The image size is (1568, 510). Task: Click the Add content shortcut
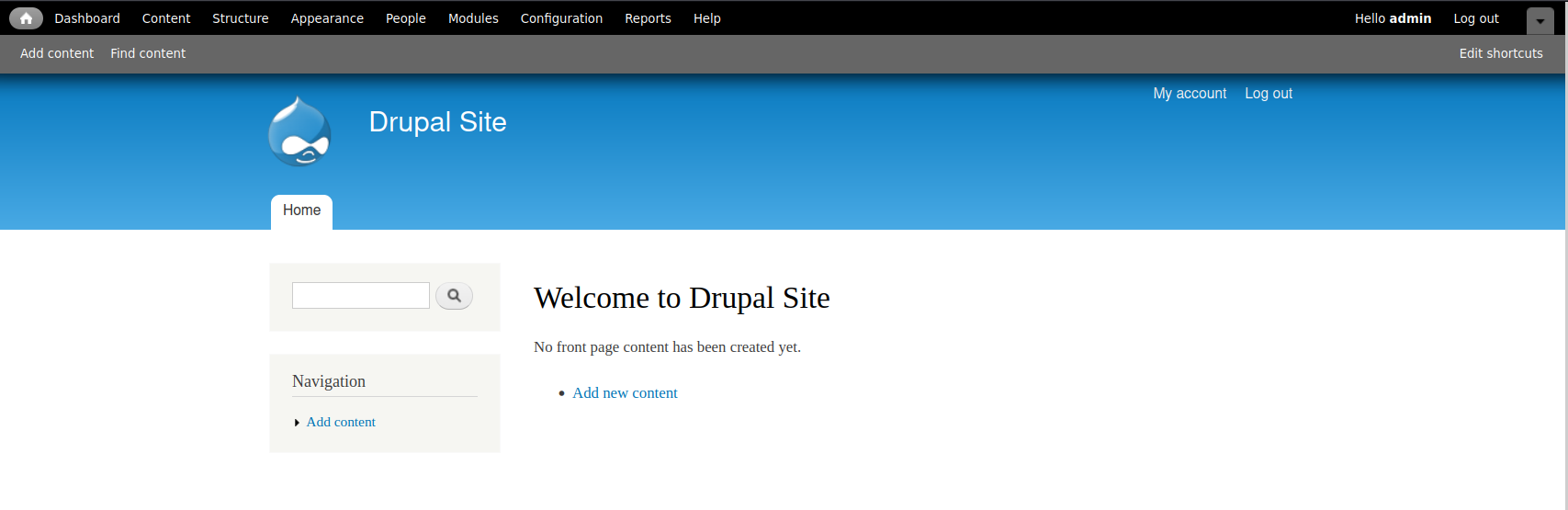57,53
